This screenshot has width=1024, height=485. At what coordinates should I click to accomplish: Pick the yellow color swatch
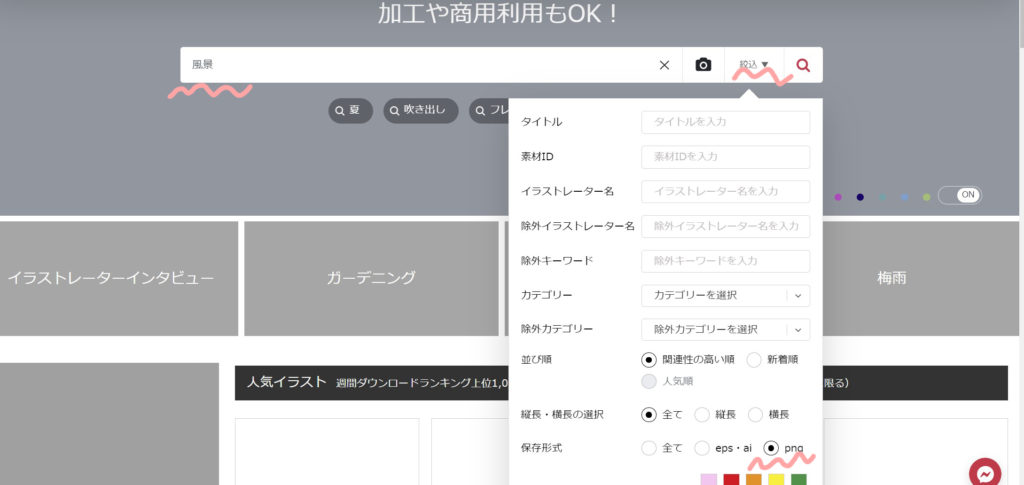pyautogui.click(x=776, y=480)
